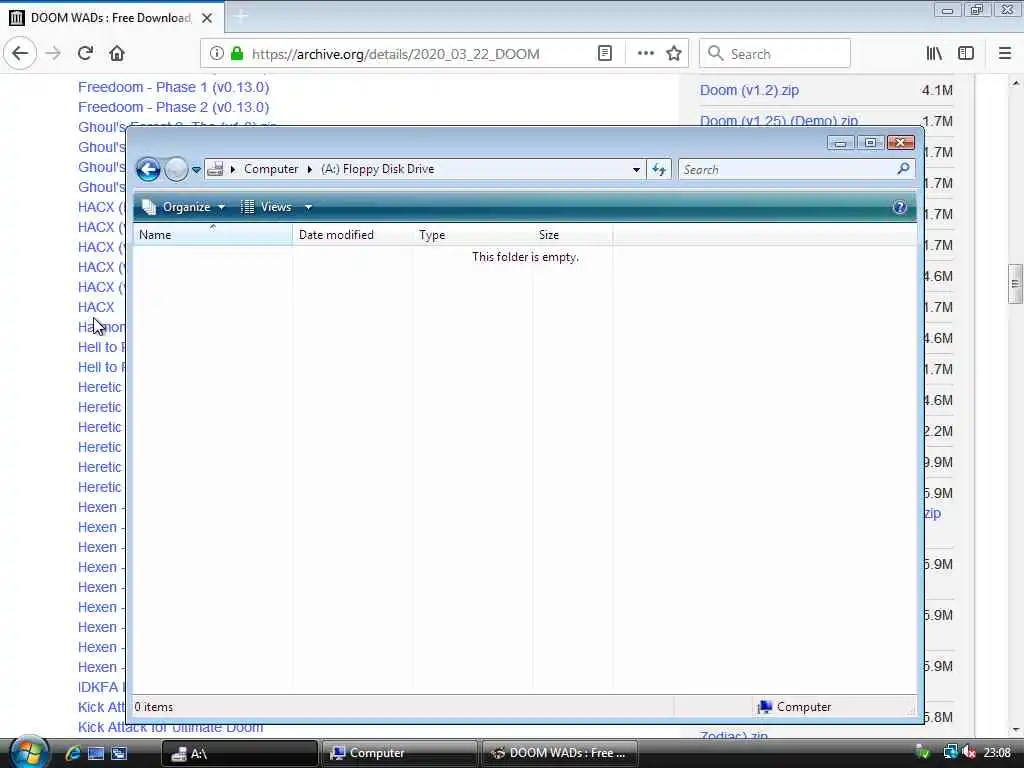The width and height of the screenshot is (1024, 768).
Task: Open Freedoom - Phase 1 (v0.13.0) link
Action: 174,88
